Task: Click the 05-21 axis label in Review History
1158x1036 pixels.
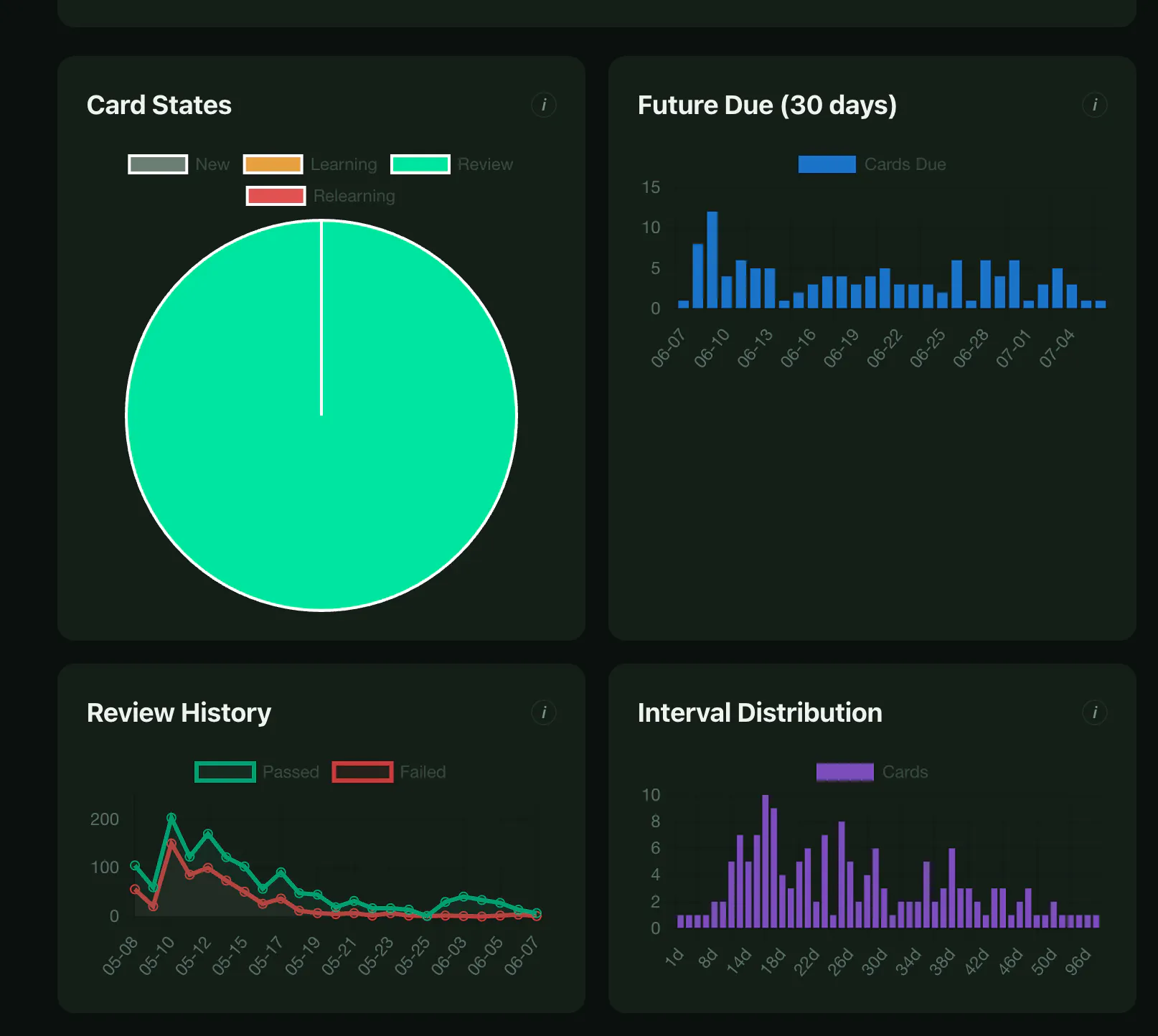Action: pos(339,956)
